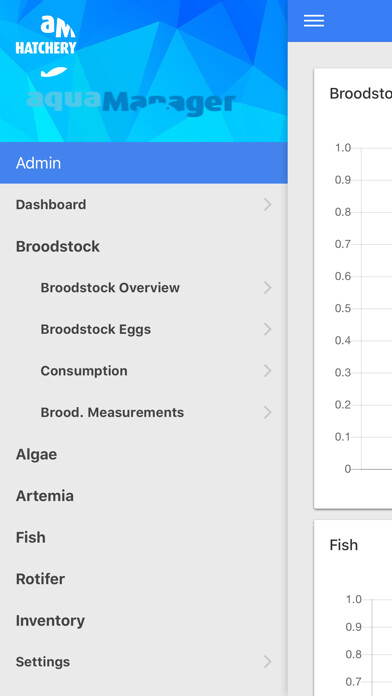This screenshot has width=392, height=696.
Task: Click the aquaManager banner logo
Action: pos(131,102)
